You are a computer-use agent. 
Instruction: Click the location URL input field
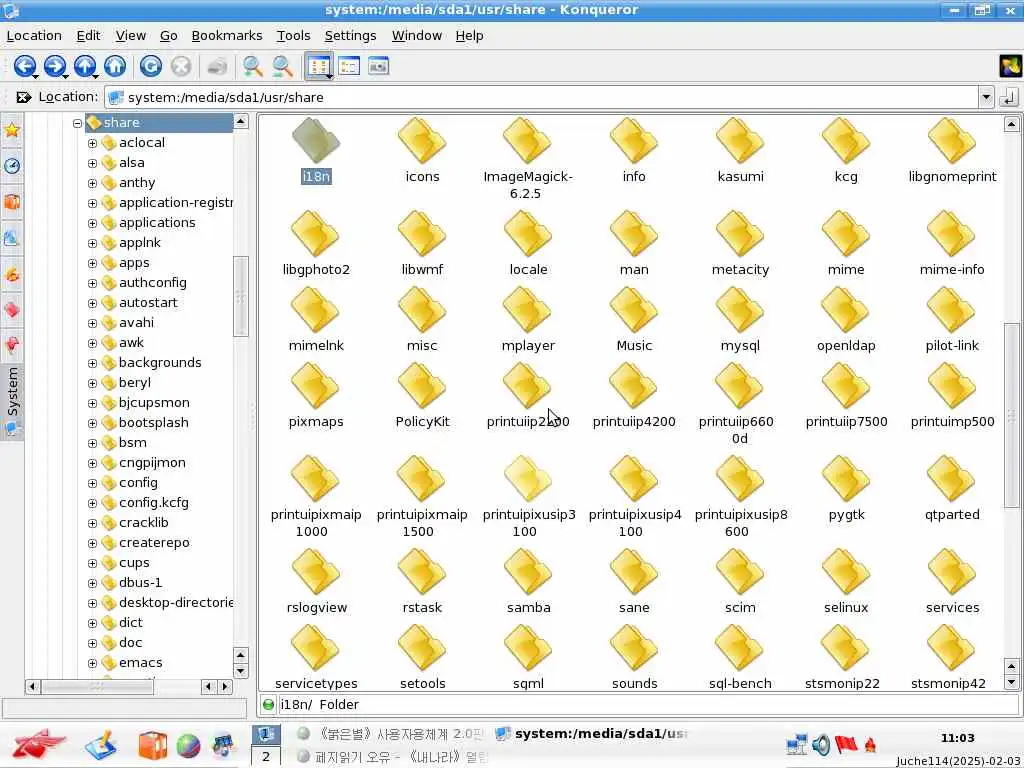542,97
